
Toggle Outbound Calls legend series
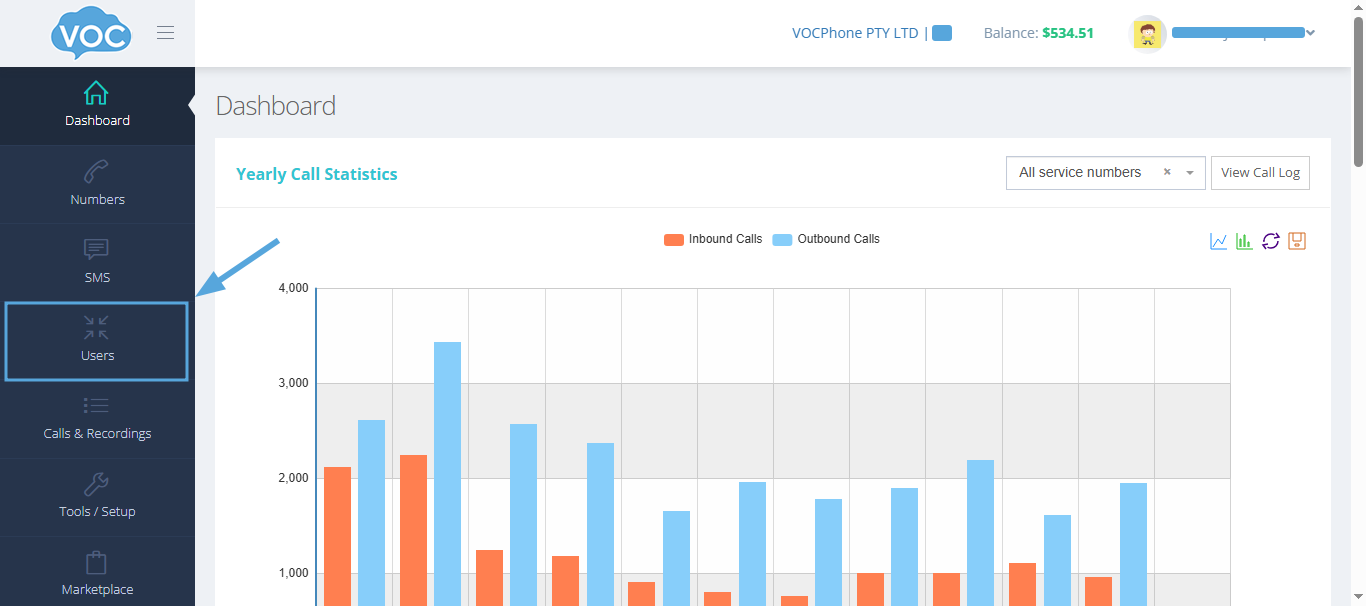(x=826, y=239)
